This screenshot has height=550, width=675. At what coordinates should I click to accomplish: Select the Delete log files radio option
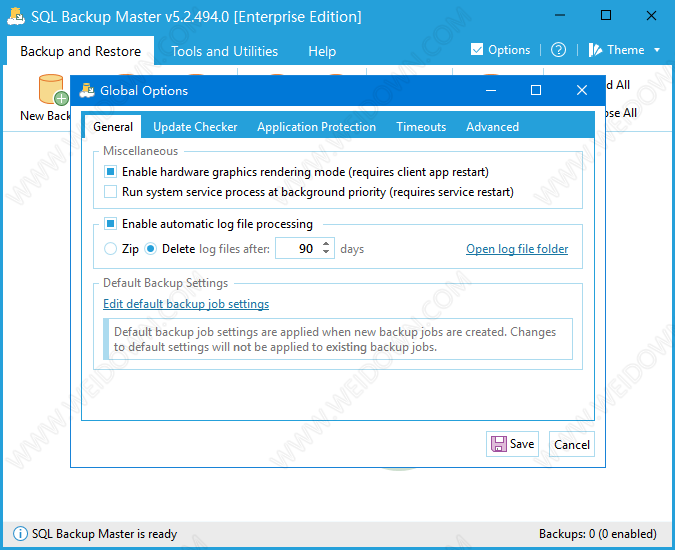pyautogui.click(x=152, y=249)
